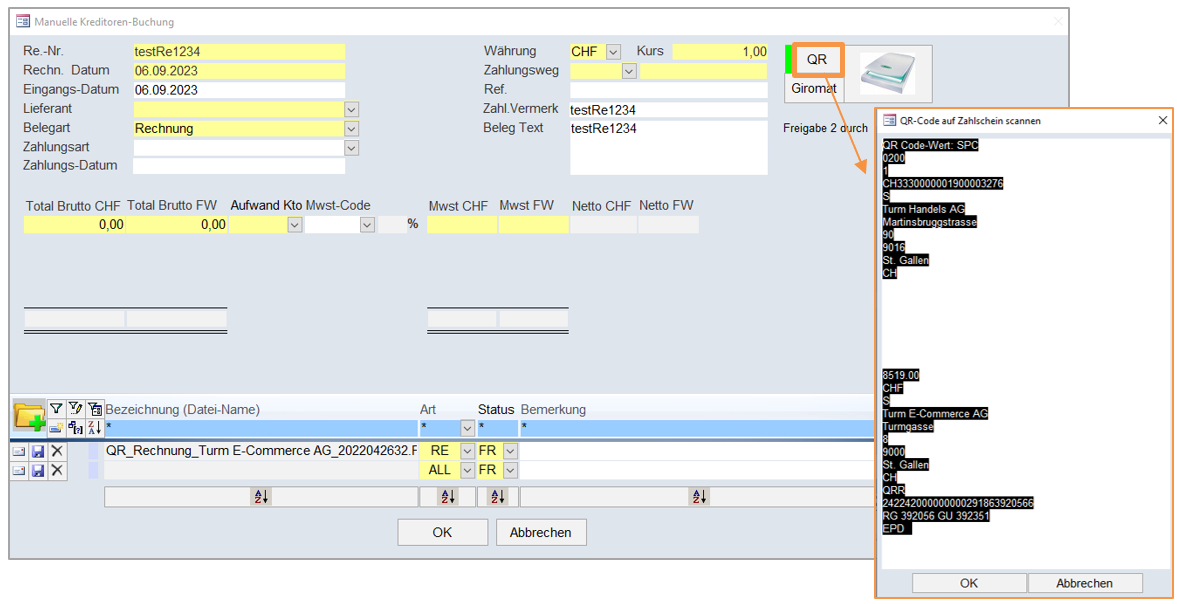
Task: Click the Z-A sort icon in the document toolbar
Action: tap(95, 427)
